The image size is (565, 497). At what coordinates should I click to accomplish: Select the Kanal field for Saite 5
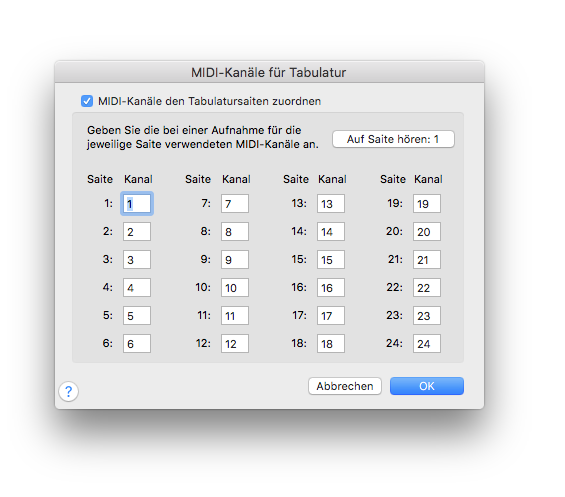[137, 316]
